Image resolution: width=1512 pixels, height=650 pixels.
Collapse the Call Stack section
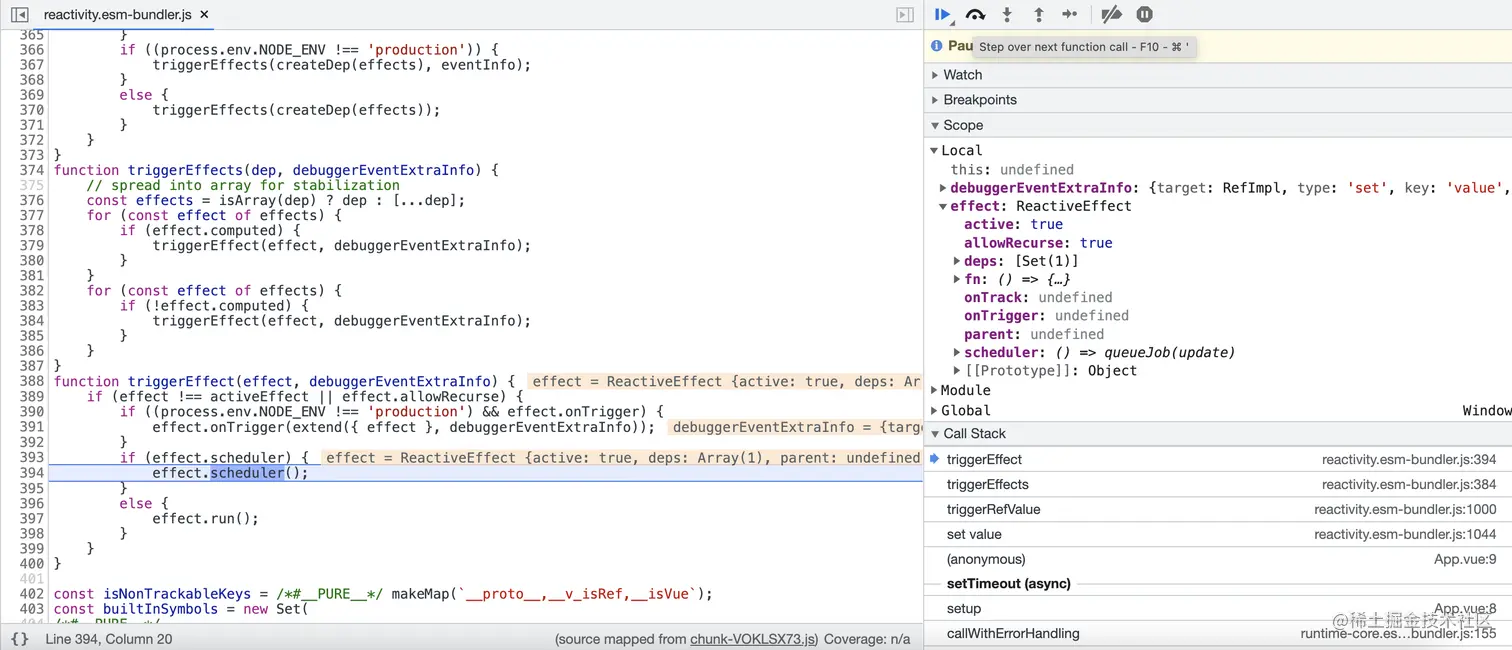tap(1218, 434)
